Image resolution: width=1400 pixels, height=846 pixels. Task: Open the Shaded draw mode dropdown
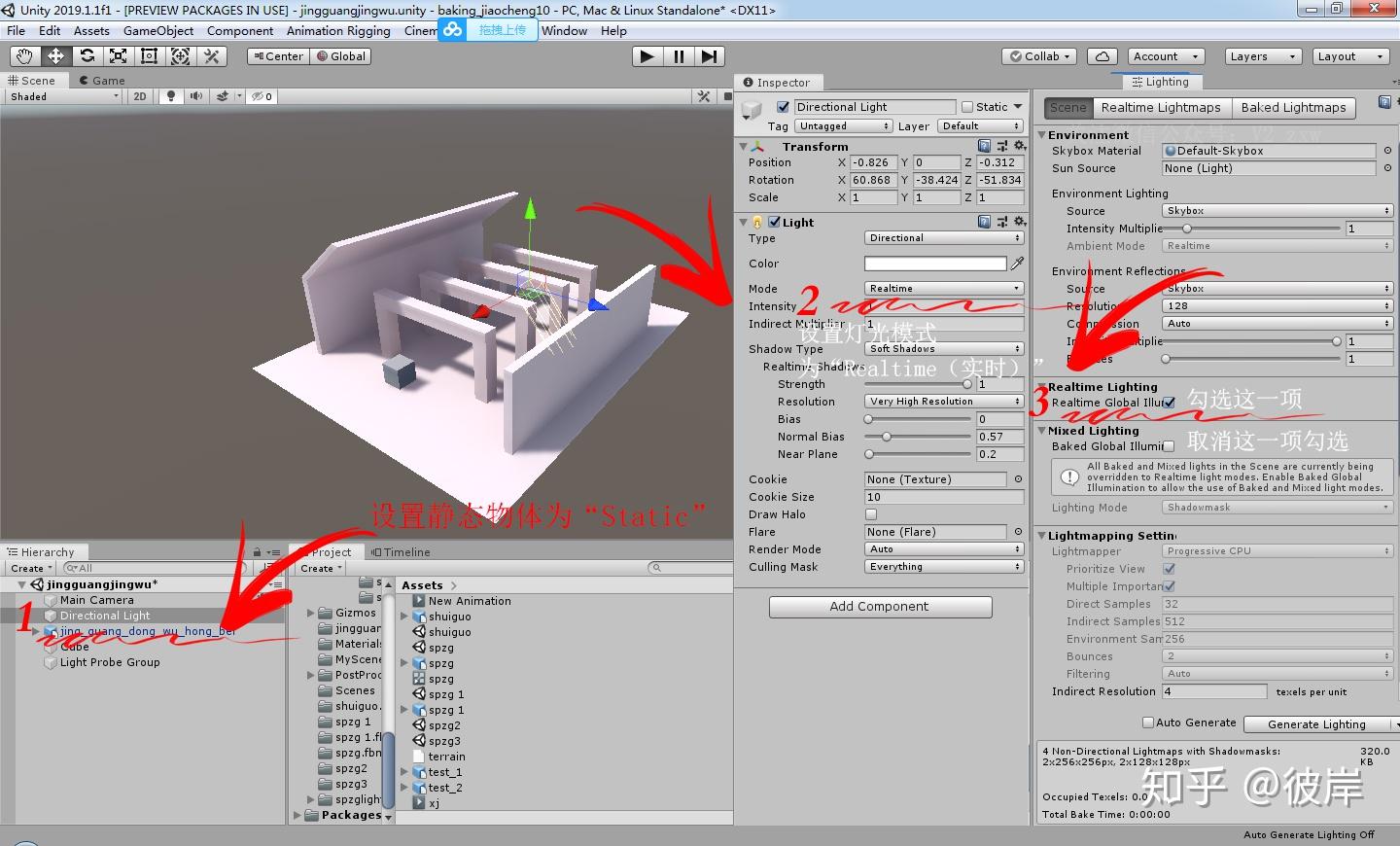pyautogui.click(x=63, y=96)
